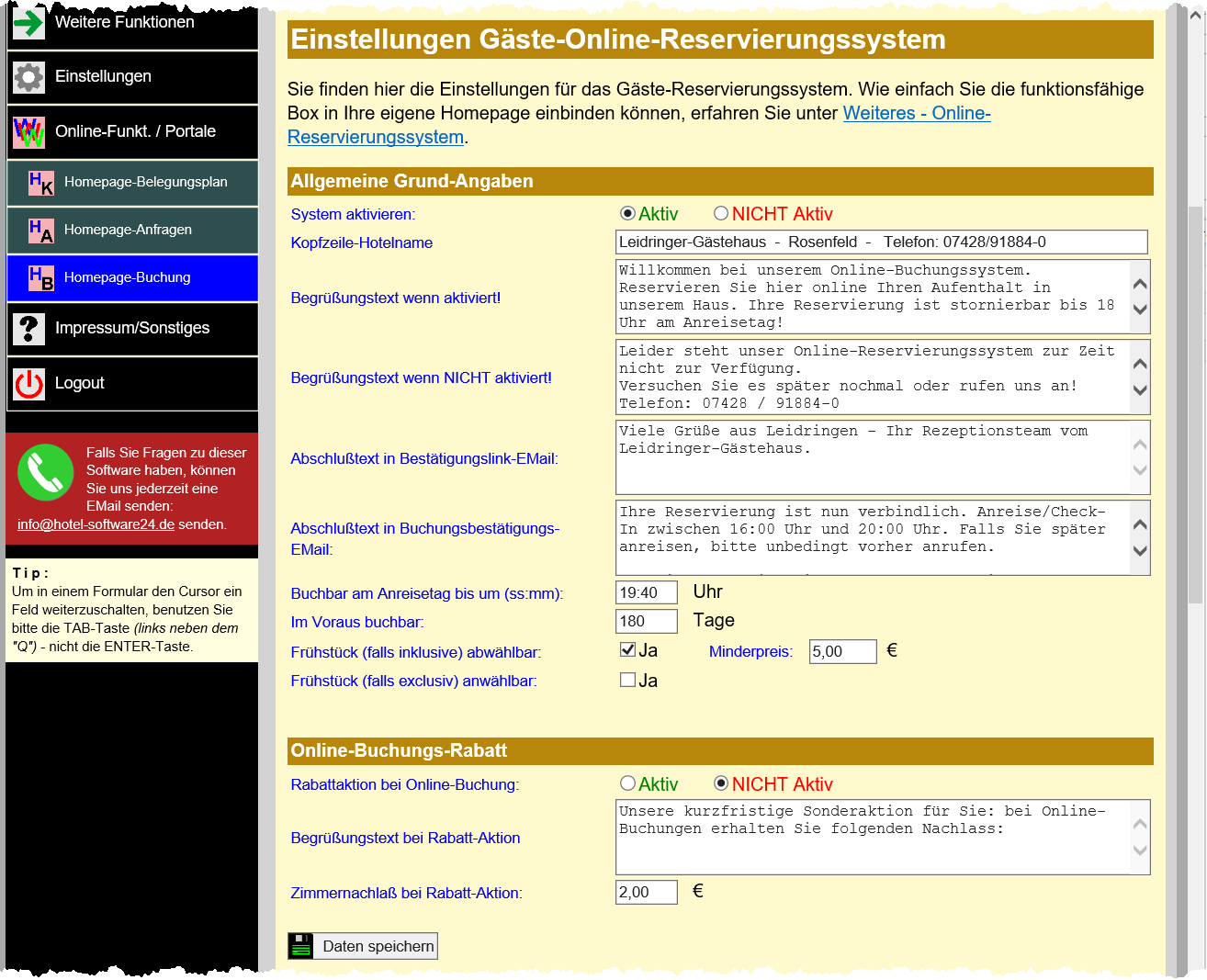The height and width of the screenshot is (980, 1207).
Task: Click the Minderpreis field showing 5,00
Action: (x=843, y=652)
